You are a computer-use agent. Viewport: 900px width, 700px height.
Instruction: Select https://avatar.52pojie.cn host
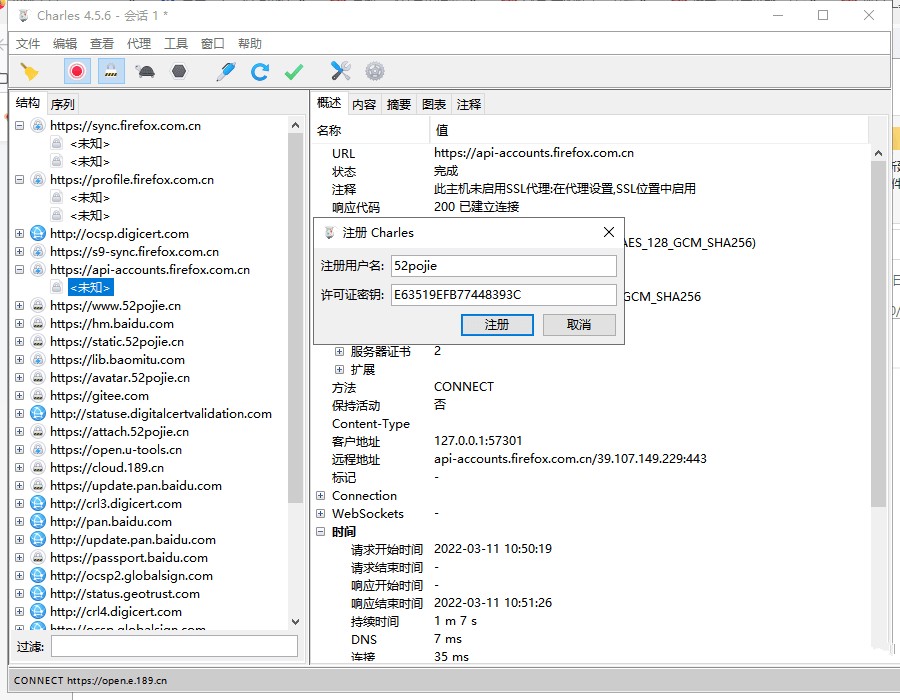[x=120, y=378]
